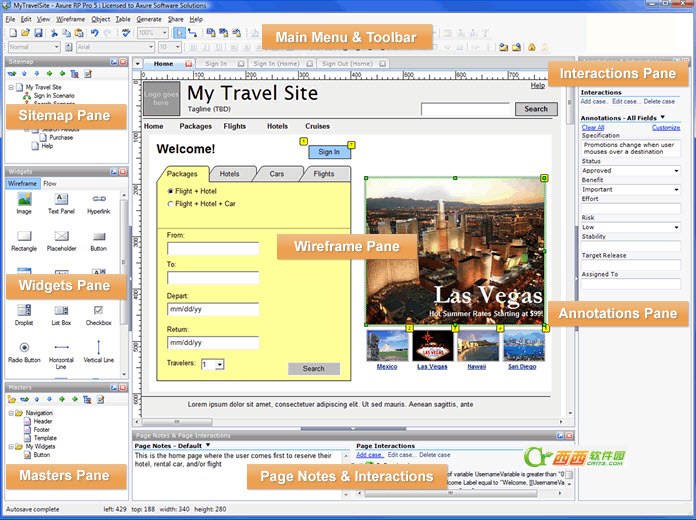Click the Save icon in the toolbar
Viewport: 696px width, 520px height.
click(38, 33)
